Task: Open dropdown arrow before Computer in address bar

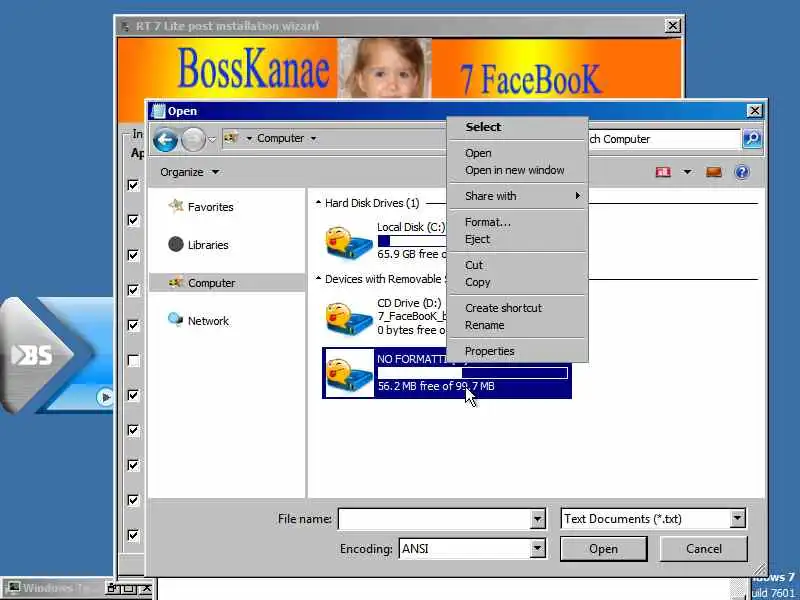Action: click(249, 138)
